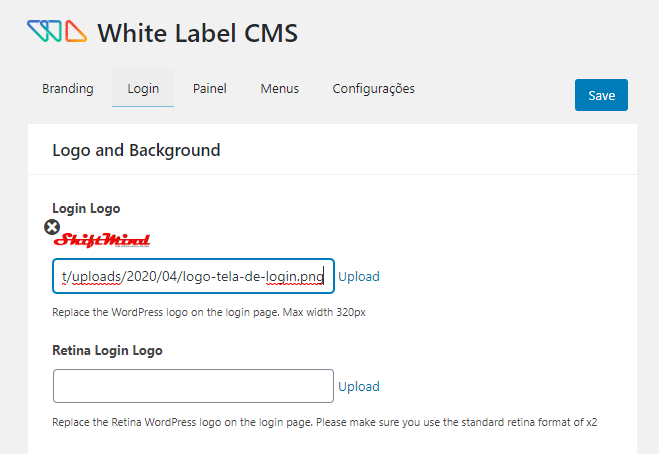This screenshot has height=454, width=659.
Task: Click the White Label CMS title text
Action: pos(197,33)
